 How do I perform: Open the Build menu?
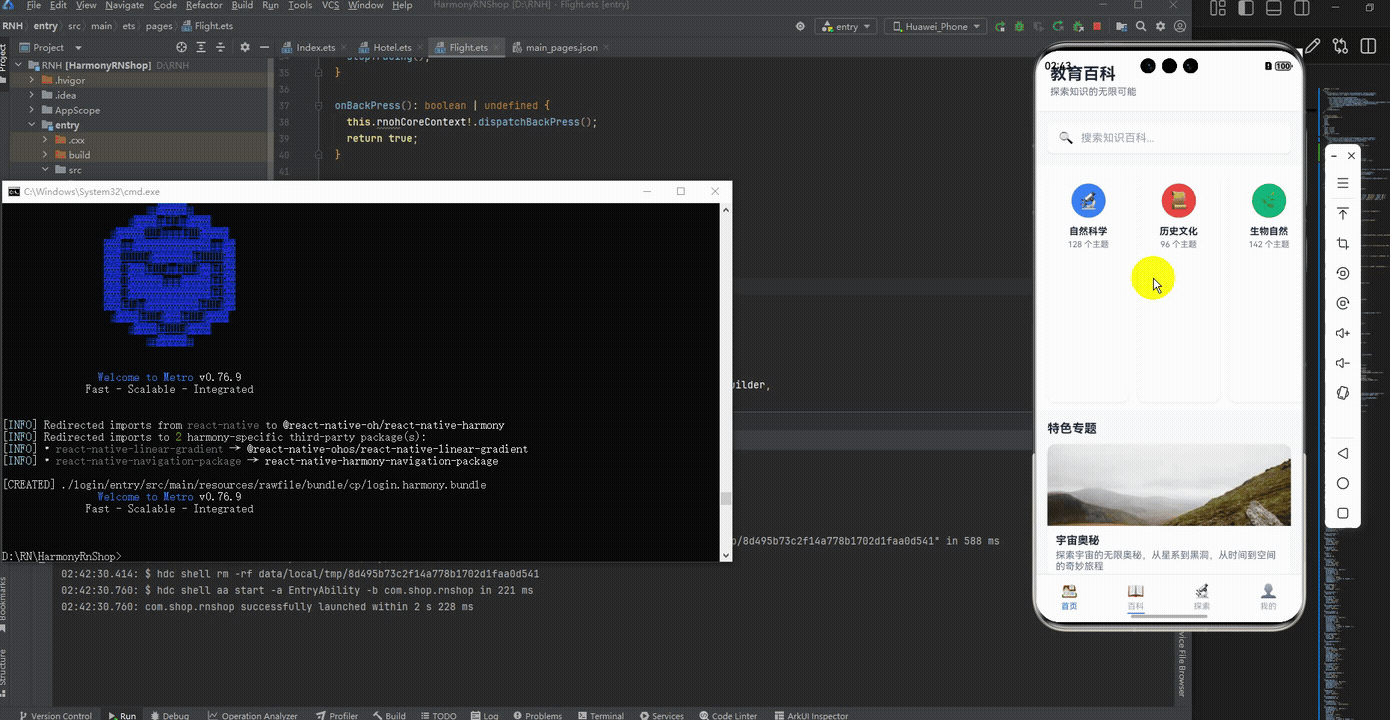coord(242,5)
